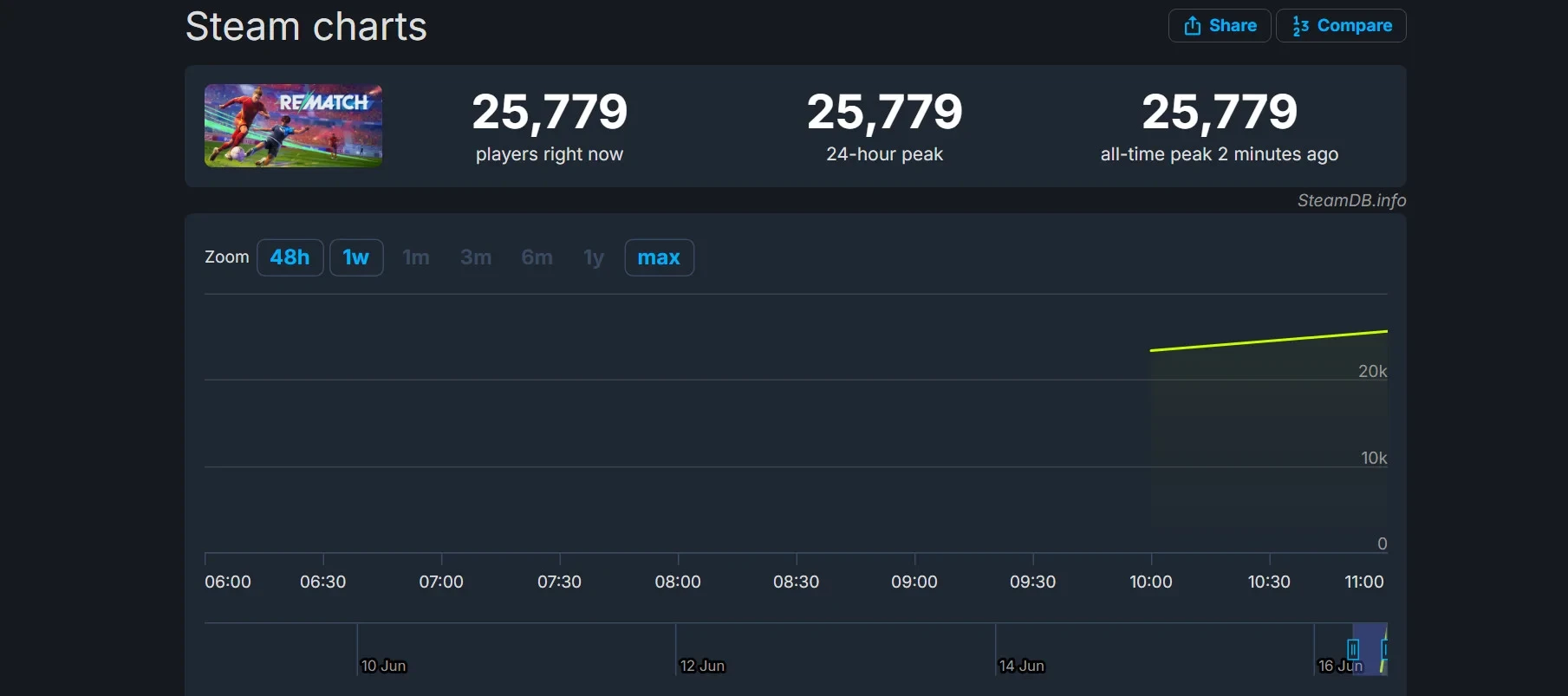This screenshot has width=1568, height=696.
Task: Select the 1w zoom range
Action: tap(356, 257)
